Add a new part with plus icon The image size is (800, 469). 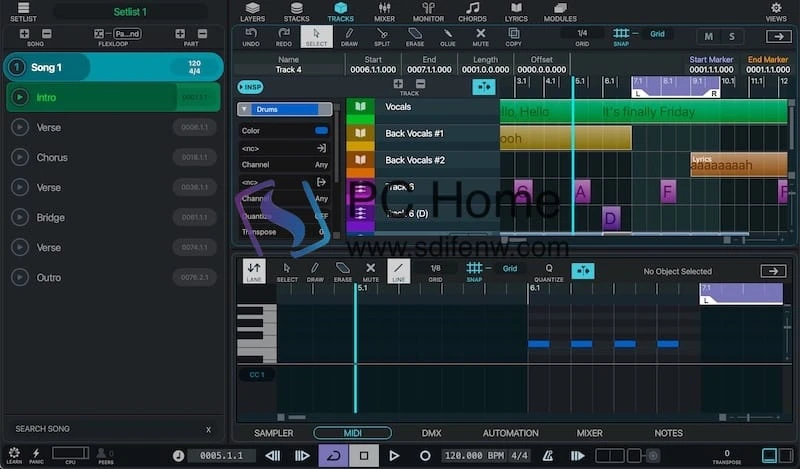click(180, 34)
